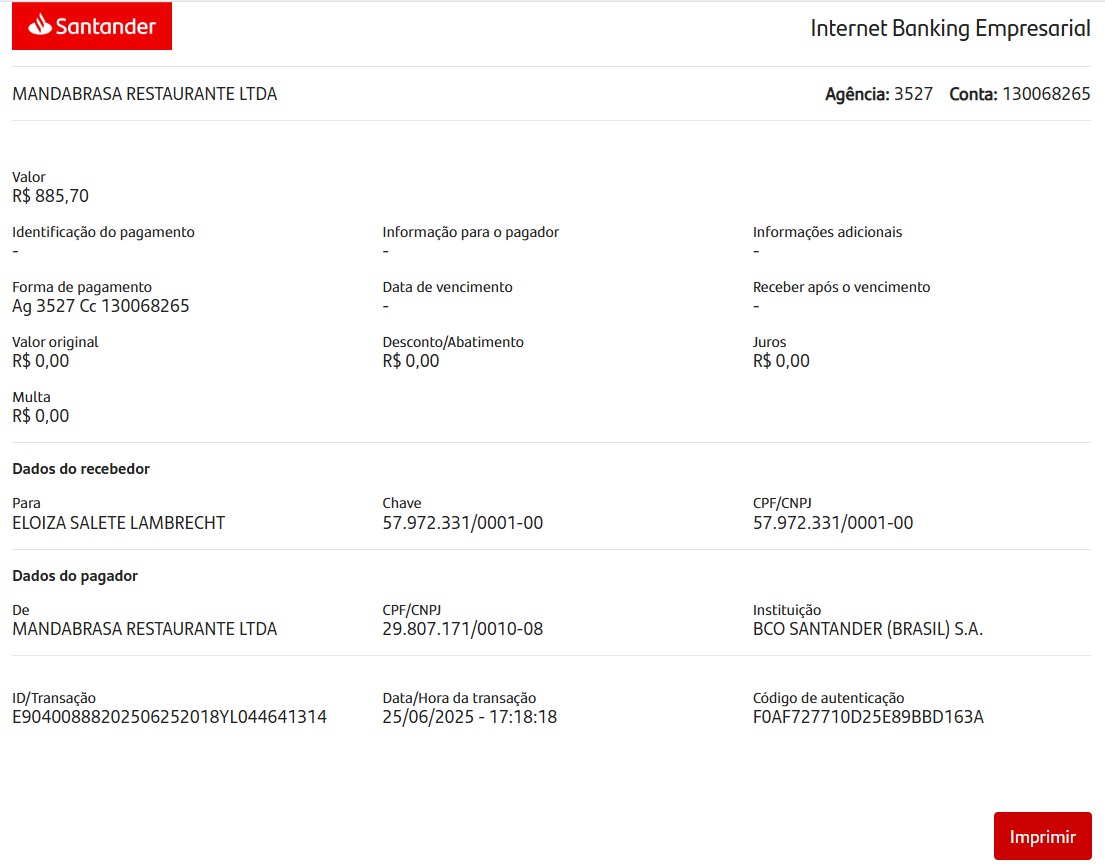
Task: Click the Dados do pagador heading
Action: [x=75, y=576]
